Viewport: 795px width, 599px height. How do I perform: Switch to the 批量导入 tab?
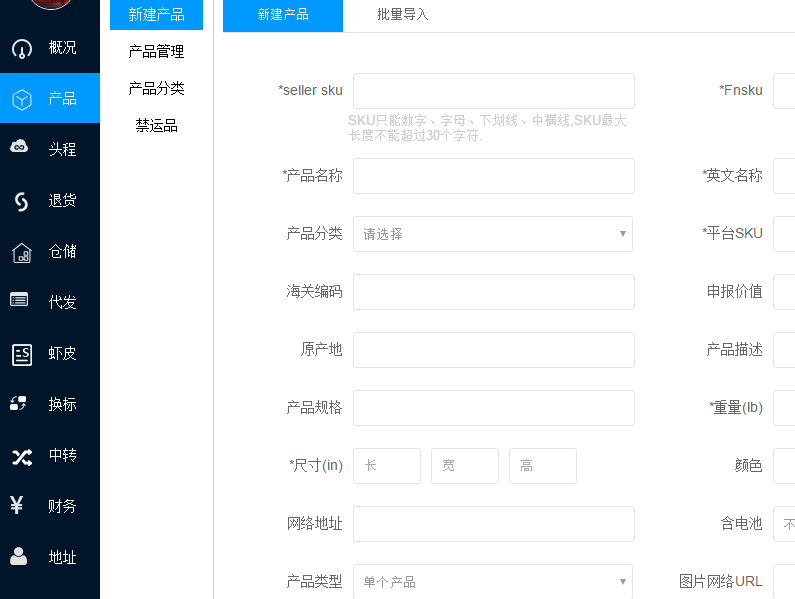[403, 15]
